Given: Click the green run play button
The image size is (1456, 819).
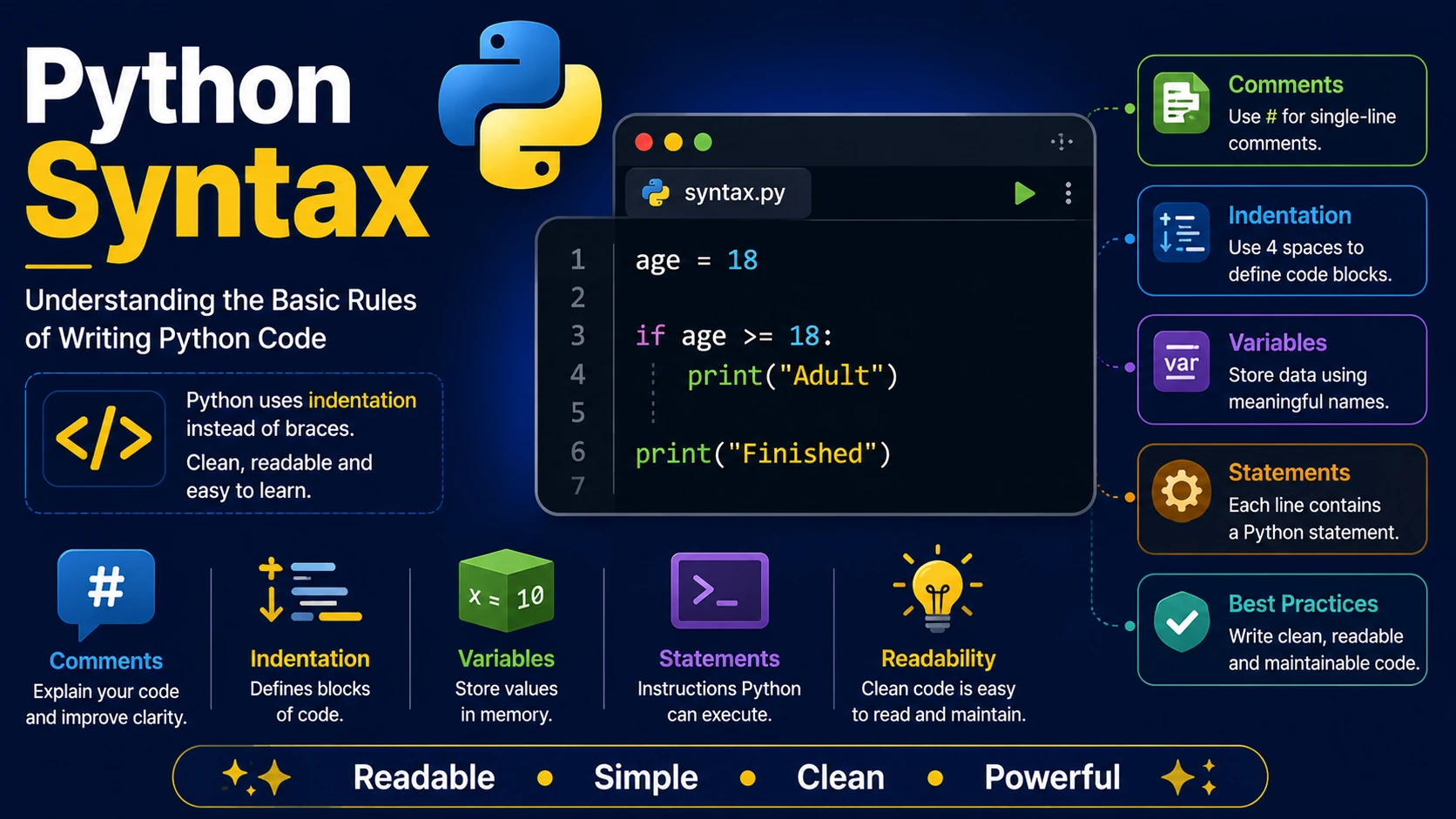Looking at the screenshot, I should [x=1024, y=193].
